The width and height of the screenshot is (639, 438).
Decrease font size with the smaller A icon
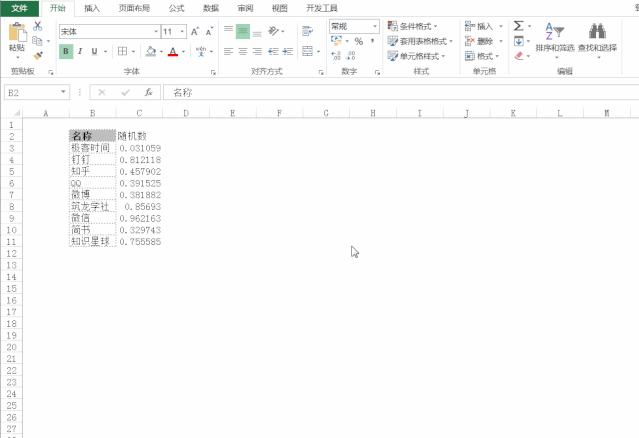click(209, 32)
